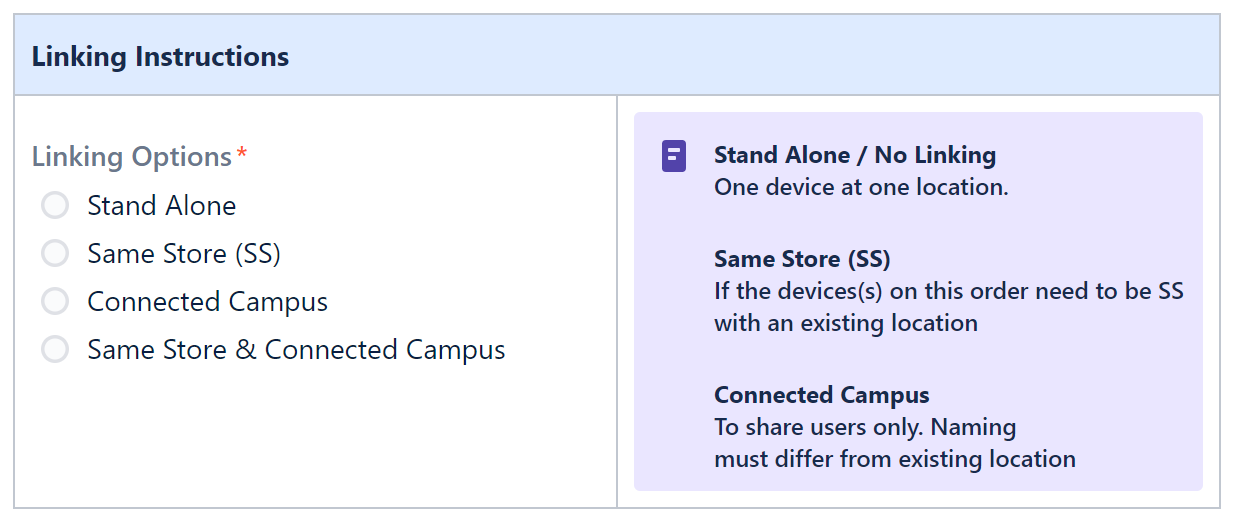
Task: Click 'must differ from existing location' text
Action: [895, 459]
